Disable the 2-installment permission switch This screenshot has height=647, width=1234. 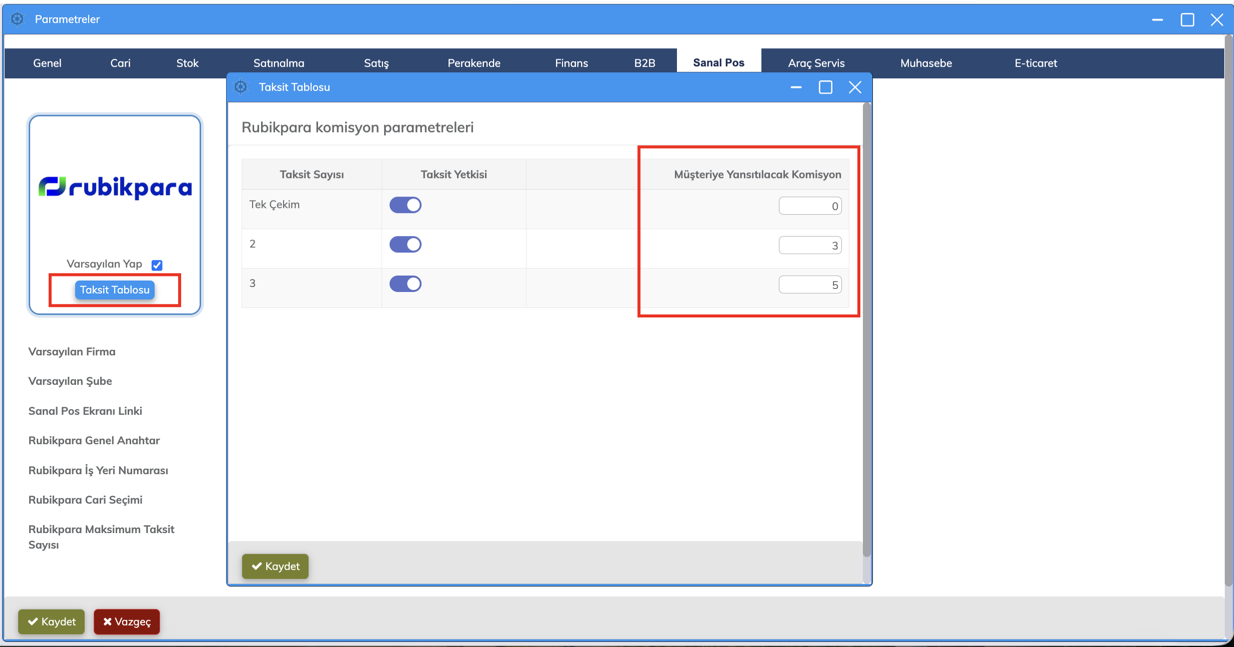[405, 245]
